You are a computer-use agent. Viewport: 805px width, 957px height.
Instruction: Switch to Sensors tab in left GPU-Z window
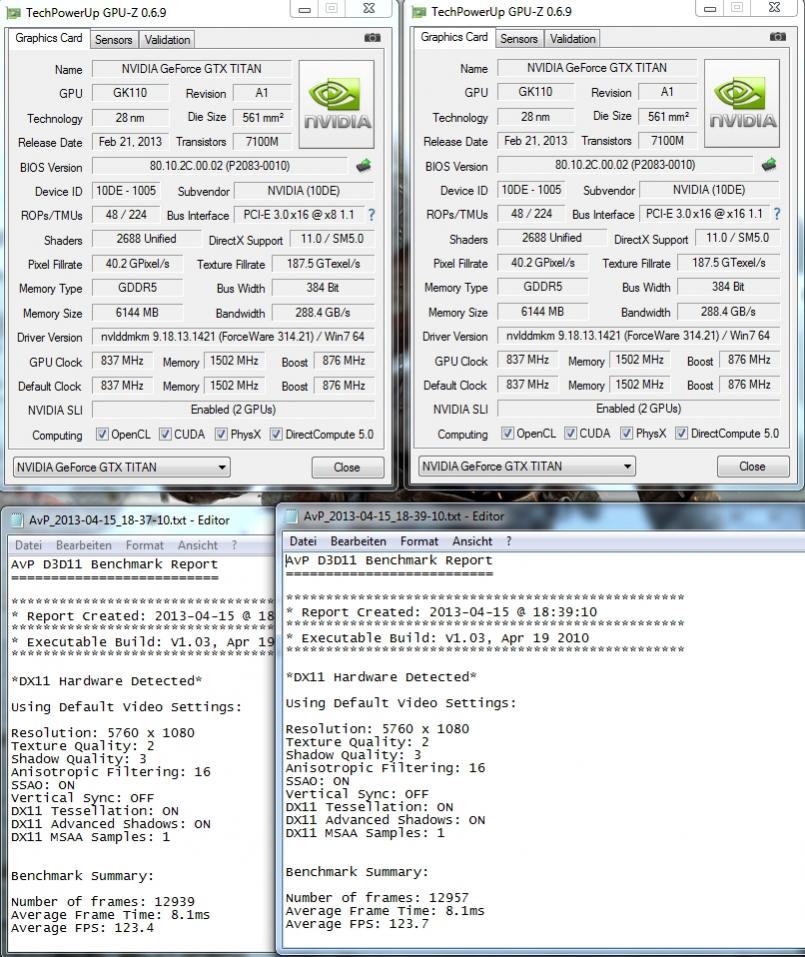pos(114,40)
